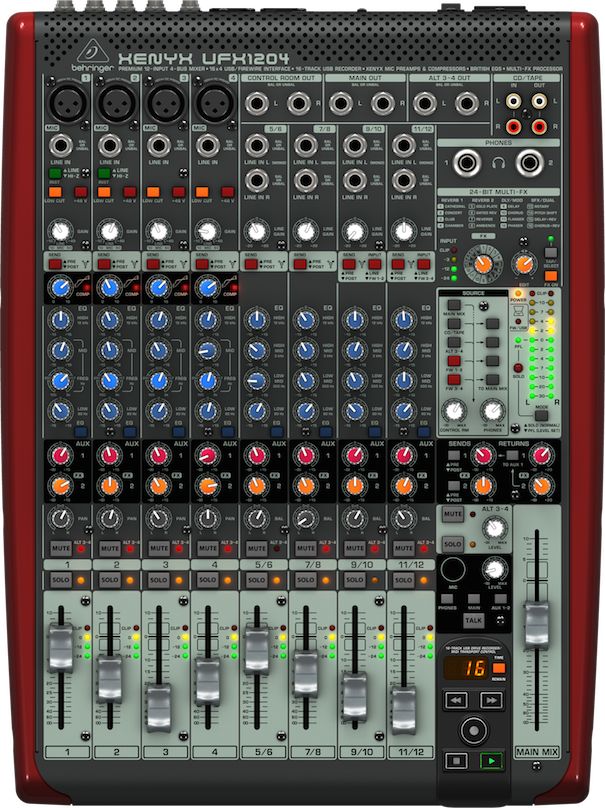Mute the ALT 3-4 bus
Viewport: 605px width, 808px height.
coord(452,514)
